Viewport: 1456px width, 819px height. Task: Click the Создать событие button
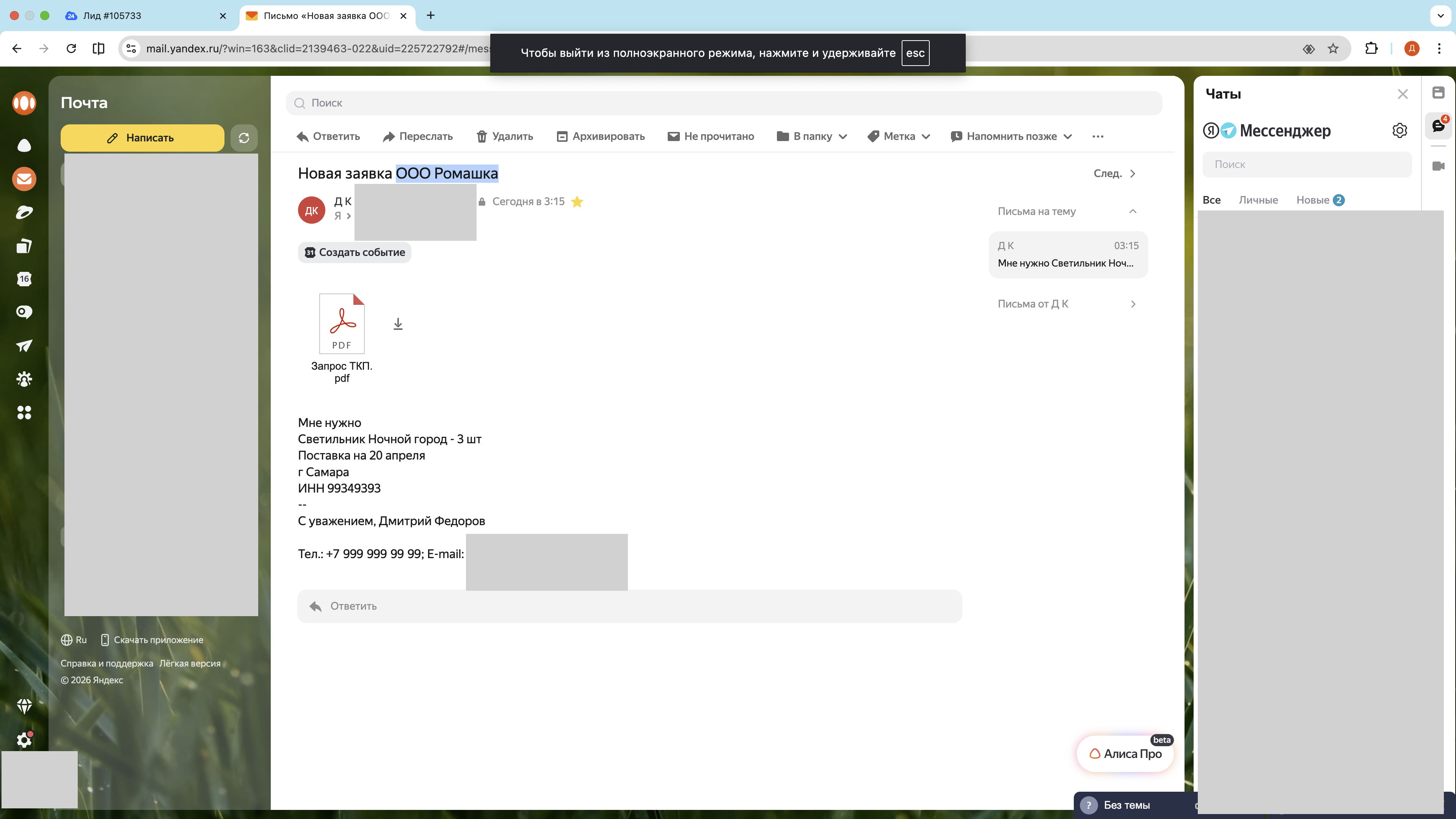[x=355, y=253]
